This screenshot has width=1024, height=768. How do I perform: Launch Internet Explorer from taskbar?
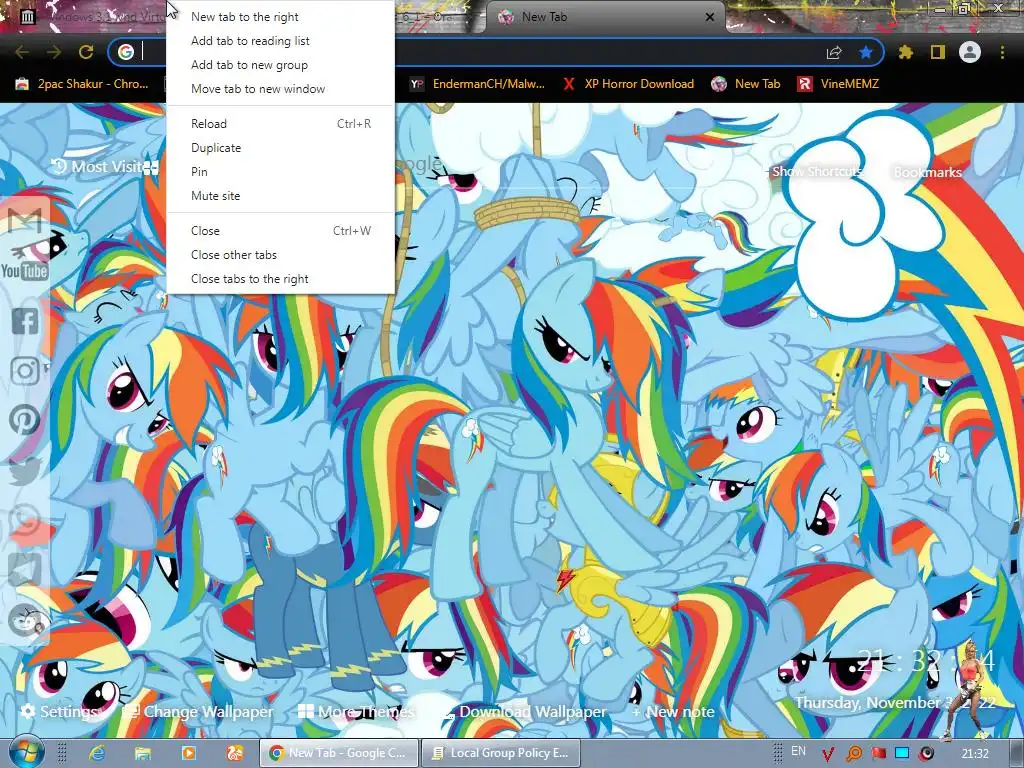(x=97, y=753)
